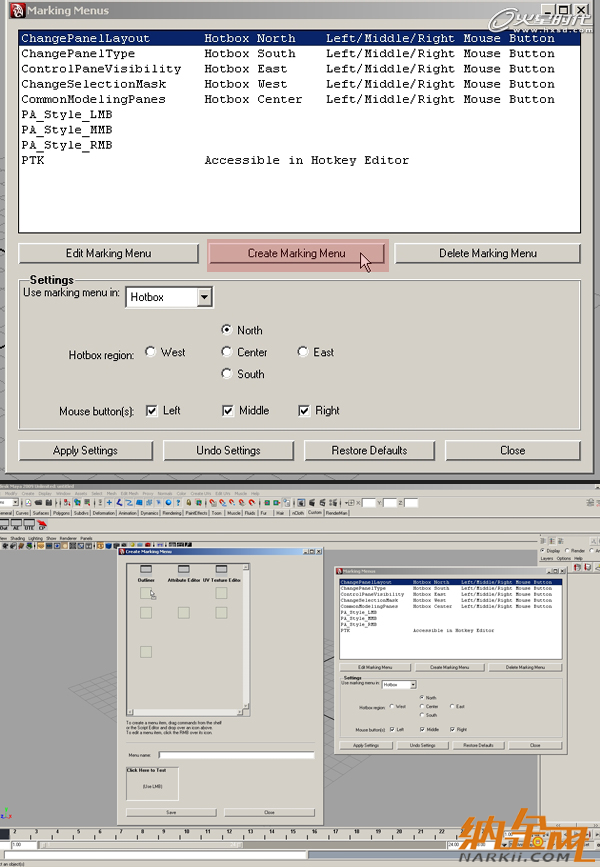The height and width of the screenshot is (867, 600).
Task: Open render settings icon in status line
Action: click(x=333, y=503)
